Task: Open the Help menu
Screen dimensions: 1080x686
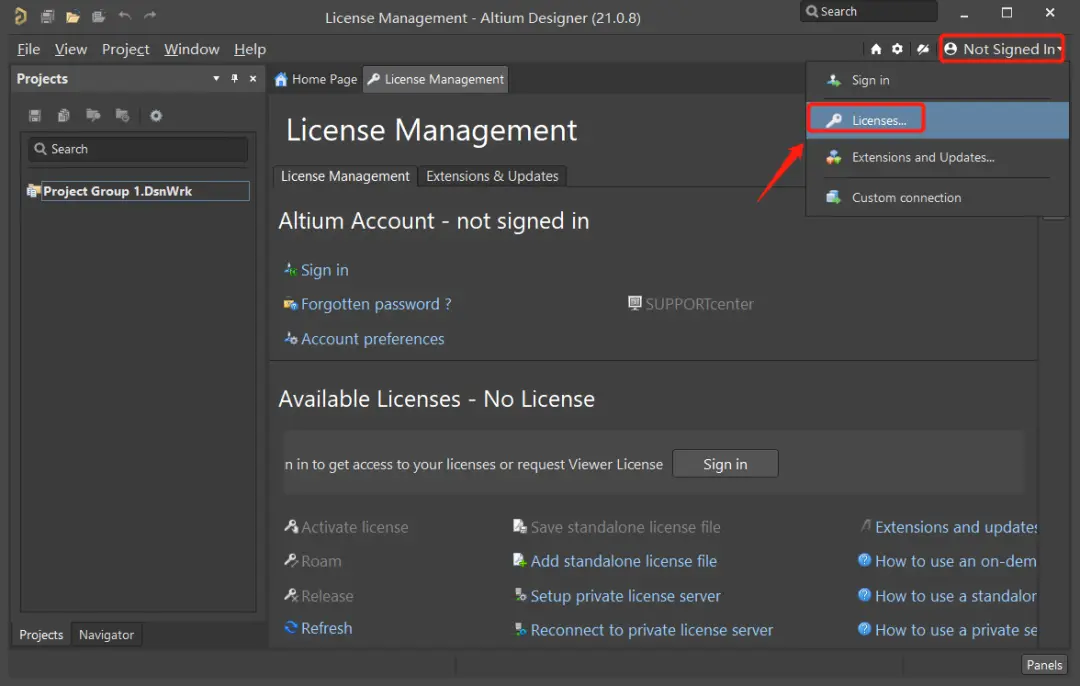Action: point(249,50)
